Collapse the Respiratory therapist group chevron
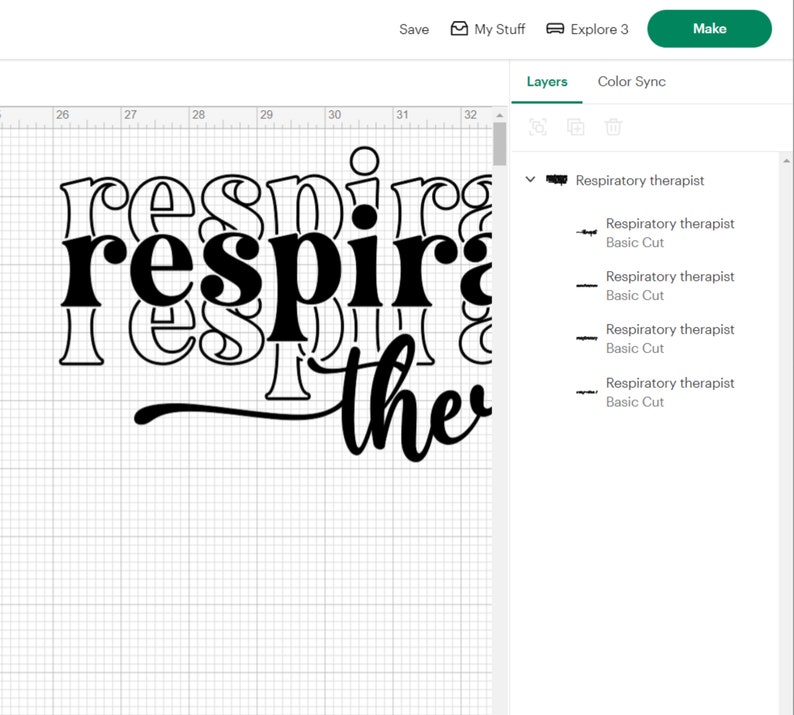794x715 pixels. coord(530,179)
